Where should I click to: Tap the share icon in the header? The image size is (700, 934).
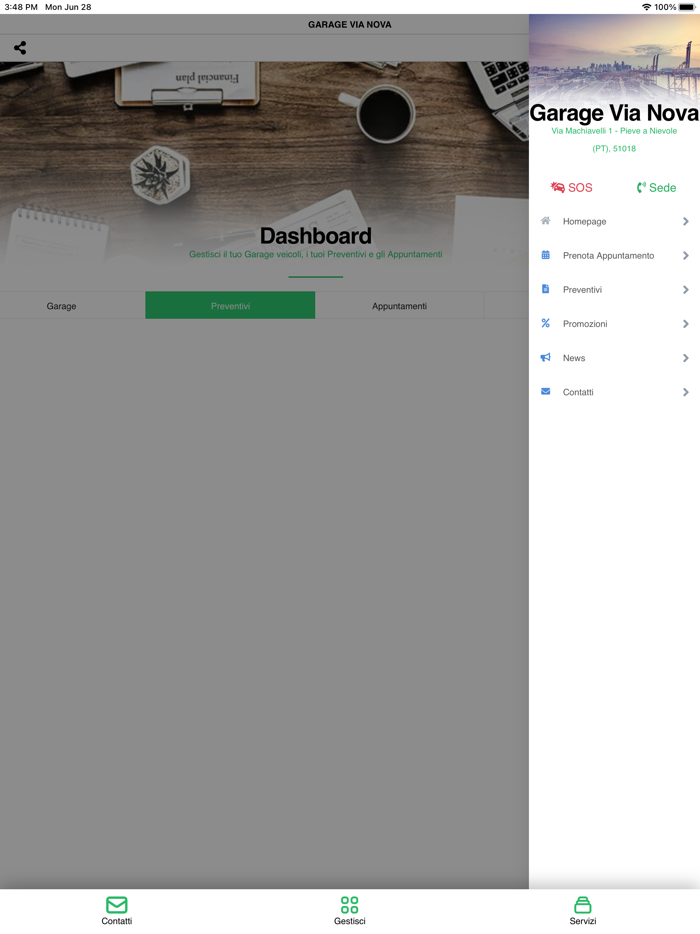20,48
